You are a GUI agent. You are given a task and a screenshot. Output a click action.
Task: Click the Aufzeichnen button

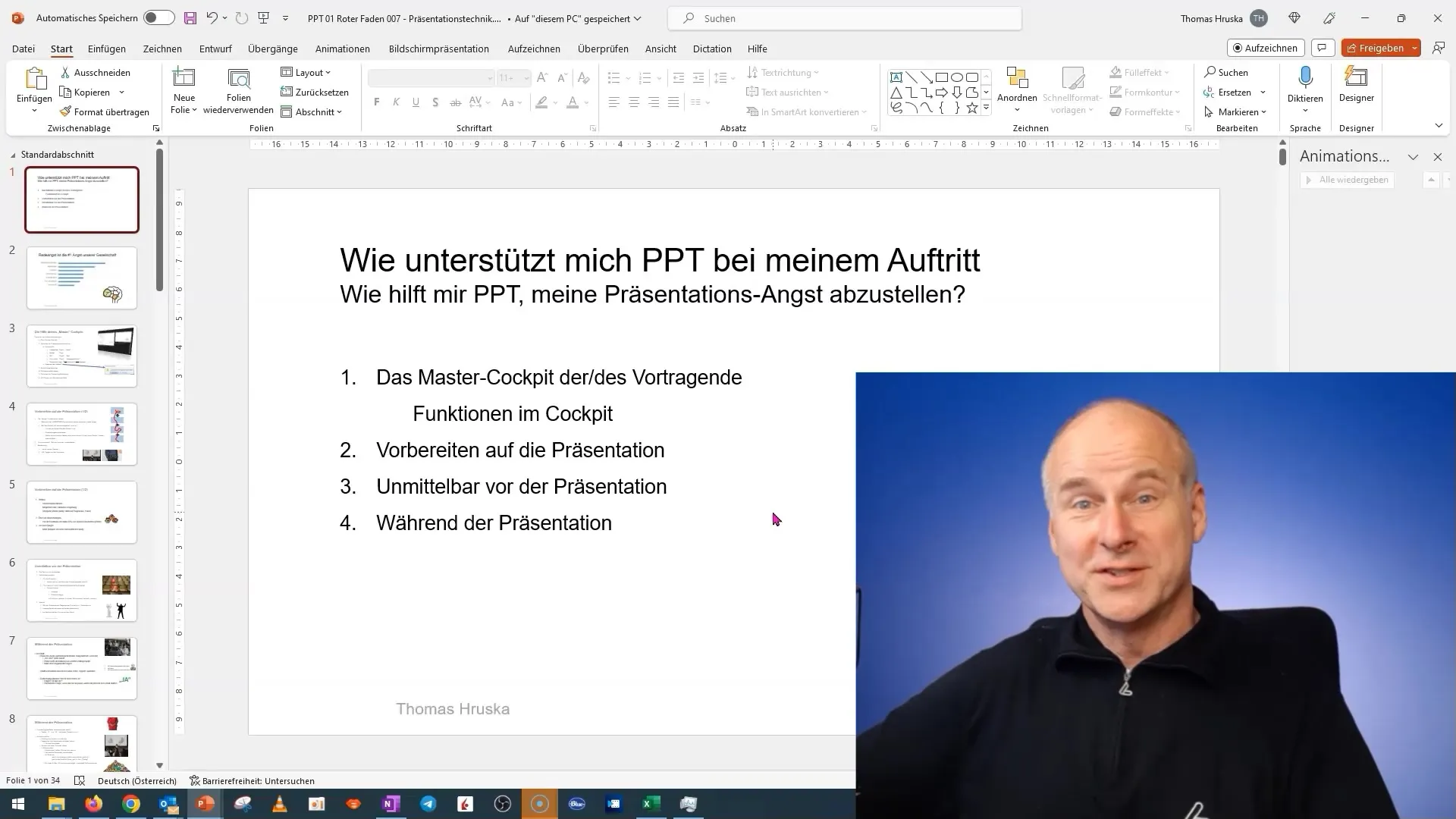[x=1265, y=48]
